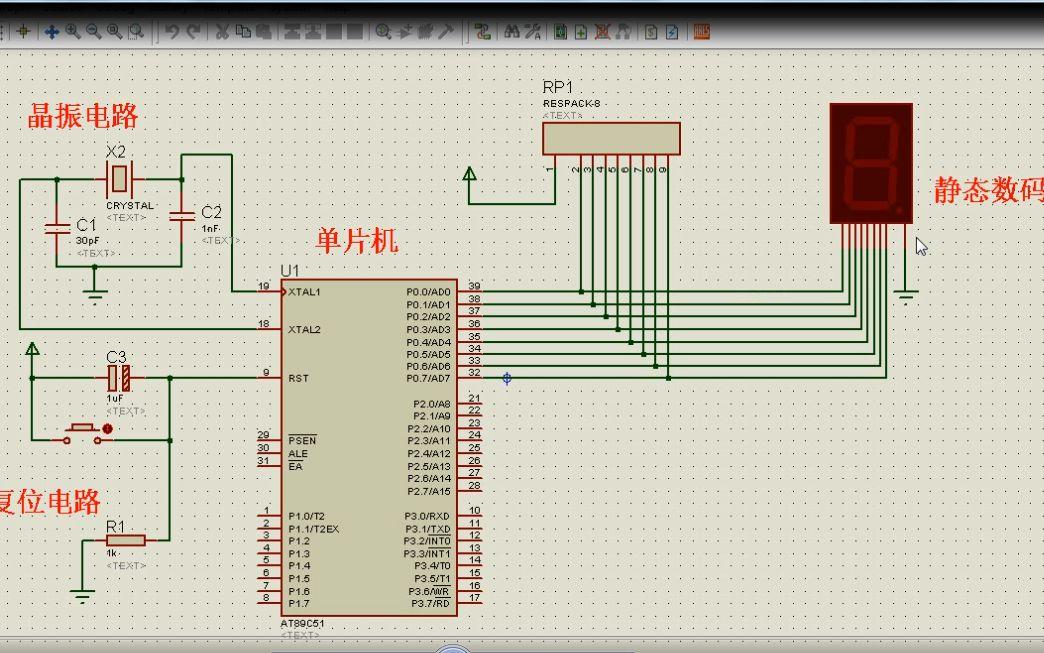Click the '1uF' value of C3
Screen dimensions: 1044x653
pyautogui.click(x=115, y=399)
